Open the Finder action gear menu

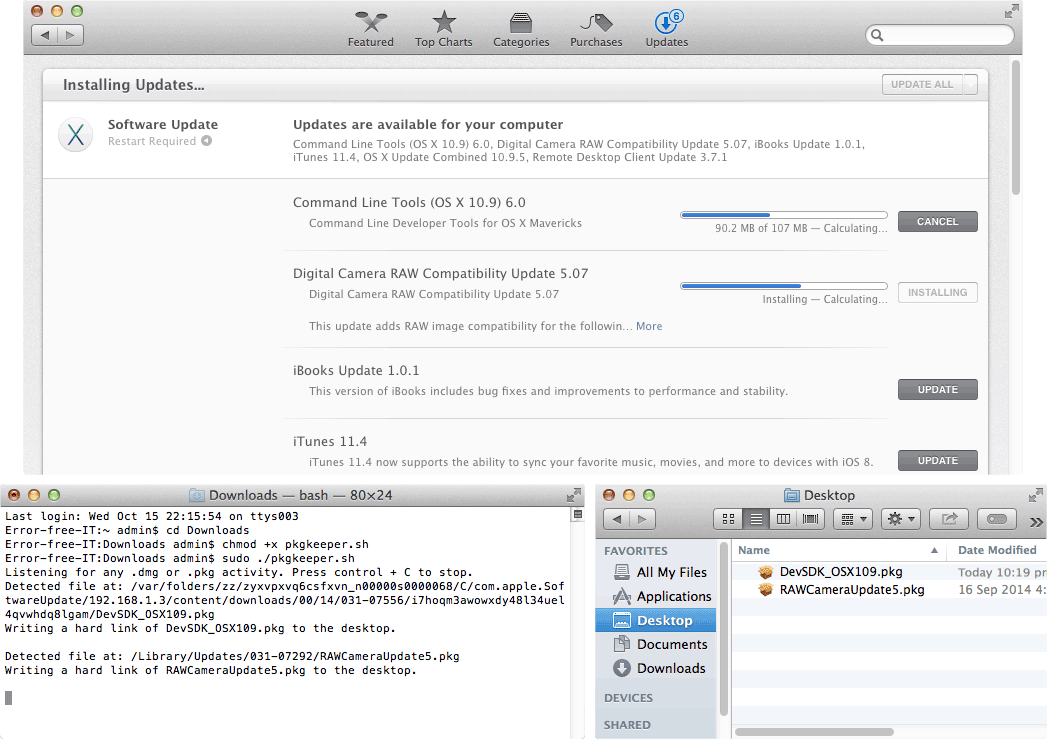click(901, 519)
